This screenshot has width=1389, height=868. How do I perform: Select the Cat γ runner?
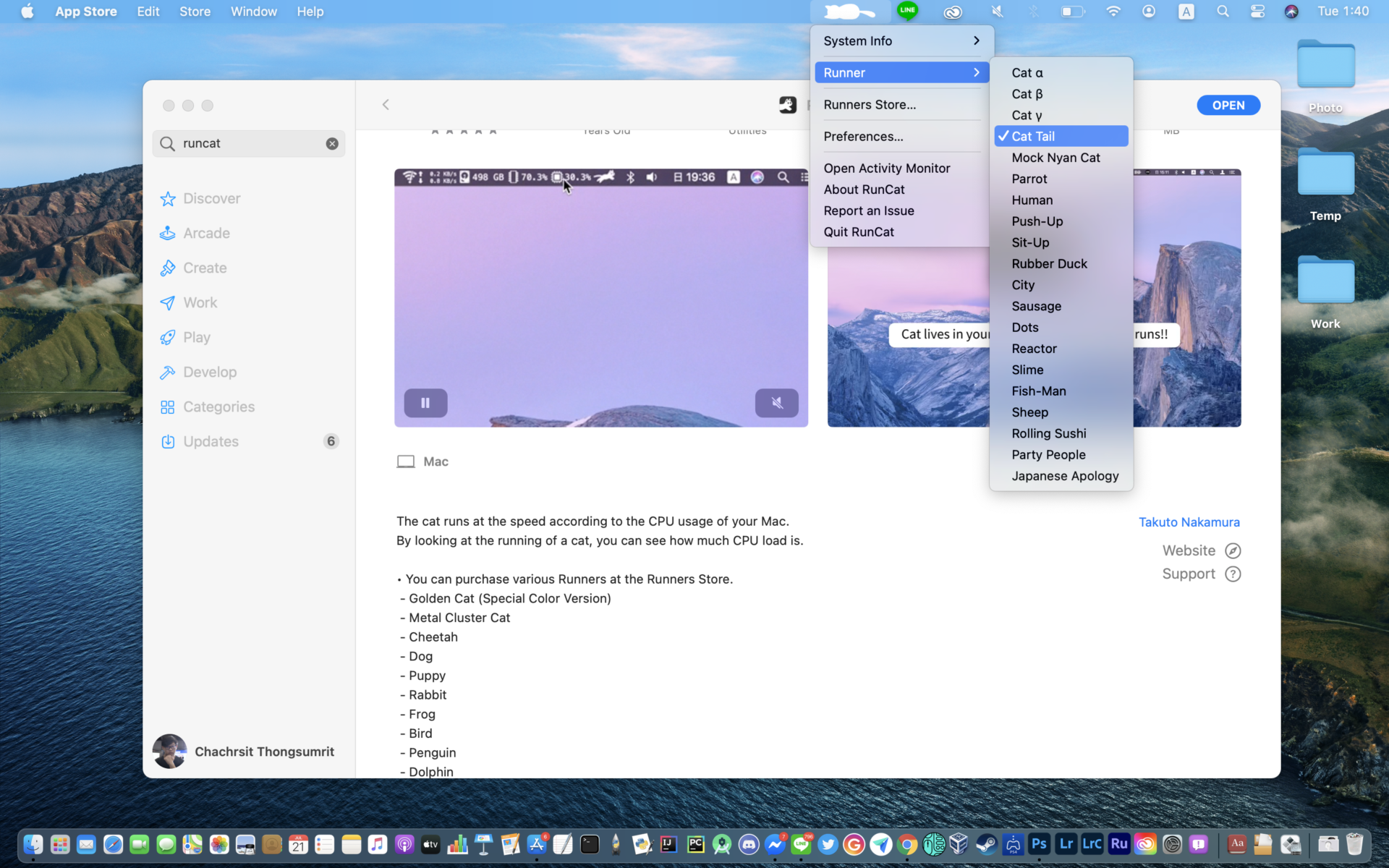tap(1061, 115)
